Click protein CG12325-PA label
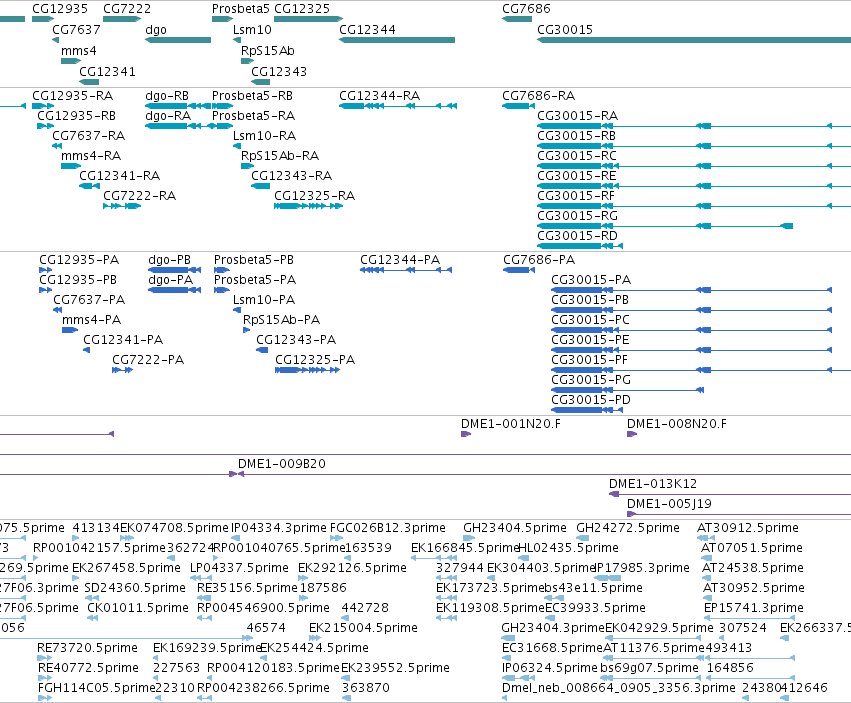Screen dimensions: 851x703 click(x=315, y=360)
